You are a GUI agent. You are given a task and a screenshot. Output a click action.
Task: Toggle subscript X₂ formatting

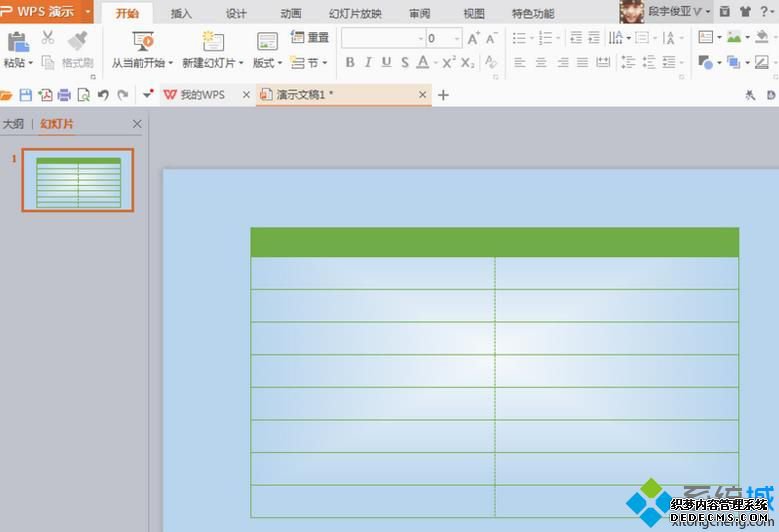467,63
